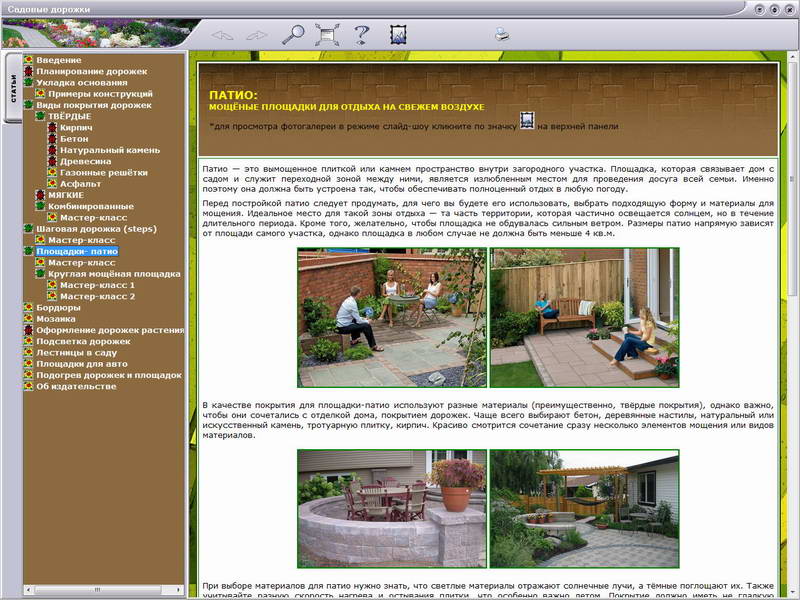Screen dimensions: 800x600
Task: Click the green icon beside Площадки- патио
Action: pos(29,251)
